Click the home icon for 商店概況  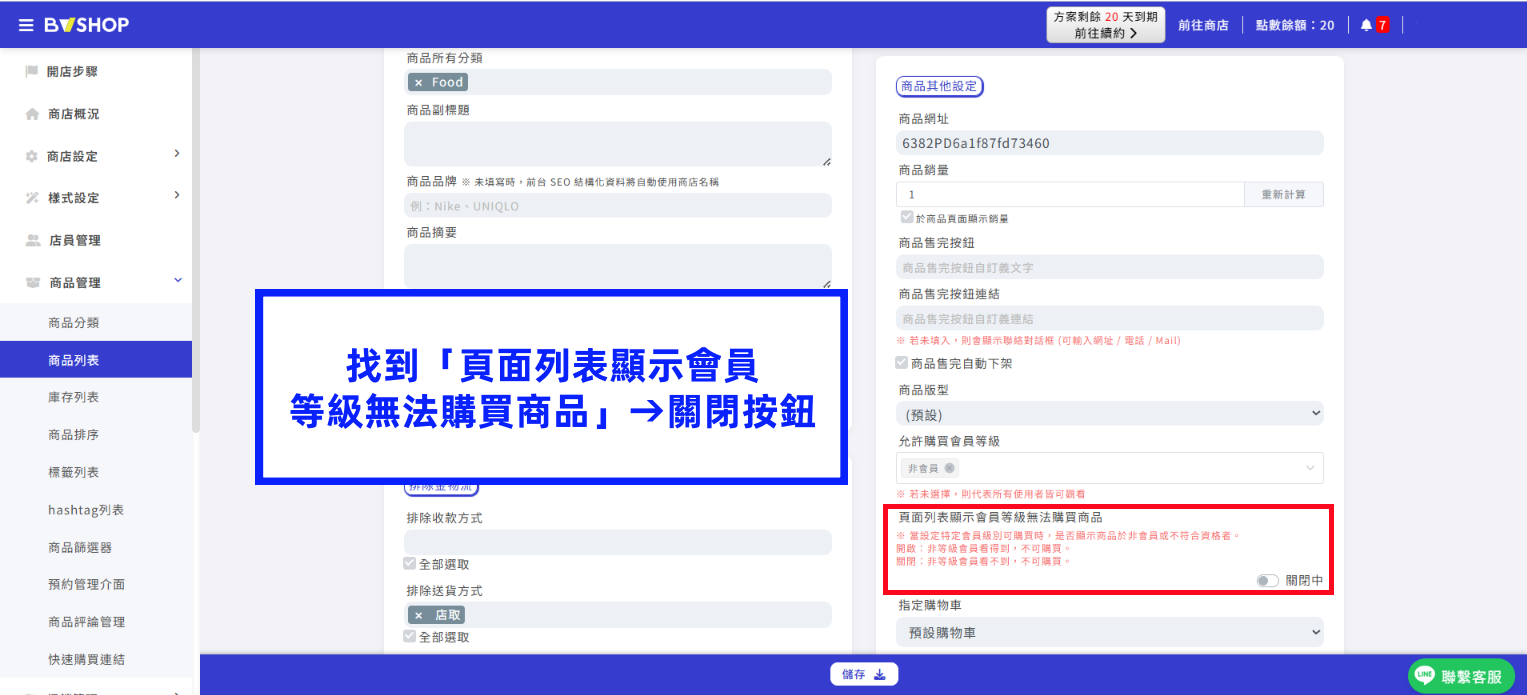pyautogui.click(x=32, y=114)
